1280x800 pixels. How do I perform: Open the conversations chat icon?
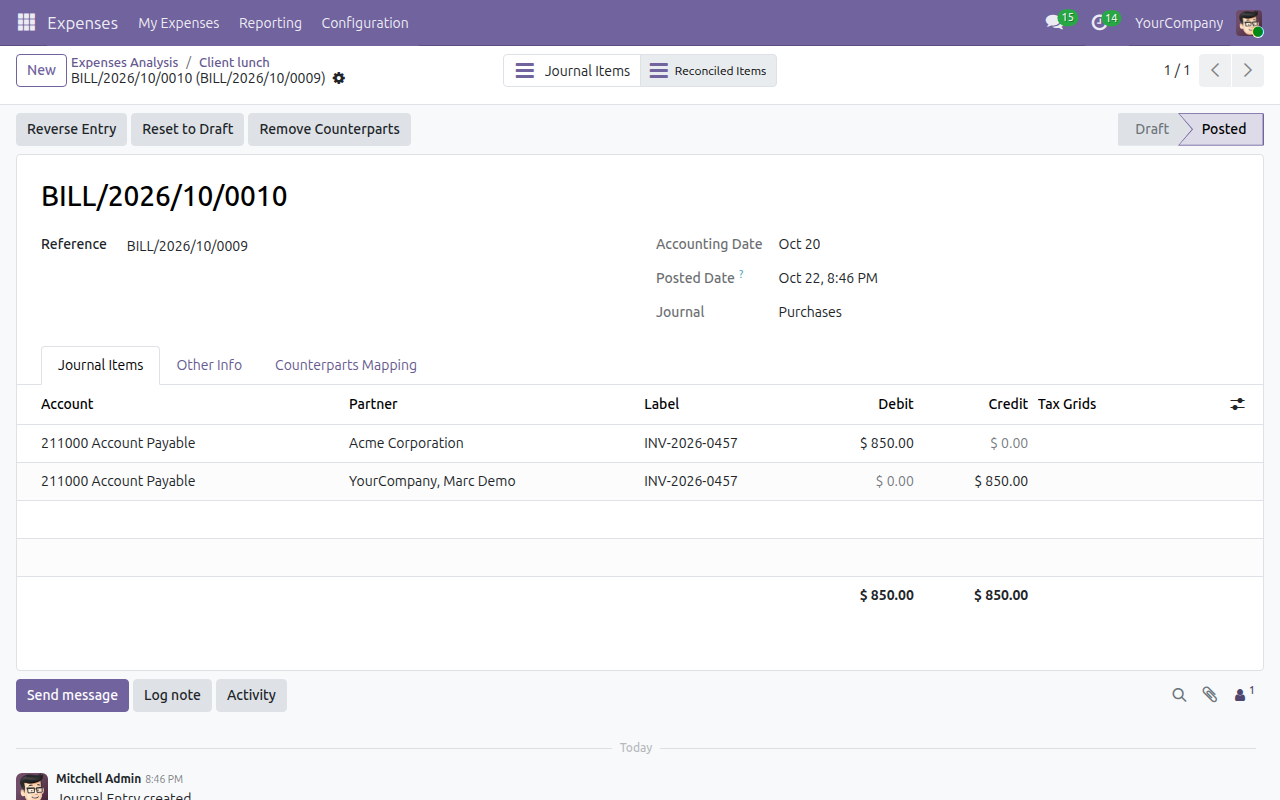(1054, 22)
